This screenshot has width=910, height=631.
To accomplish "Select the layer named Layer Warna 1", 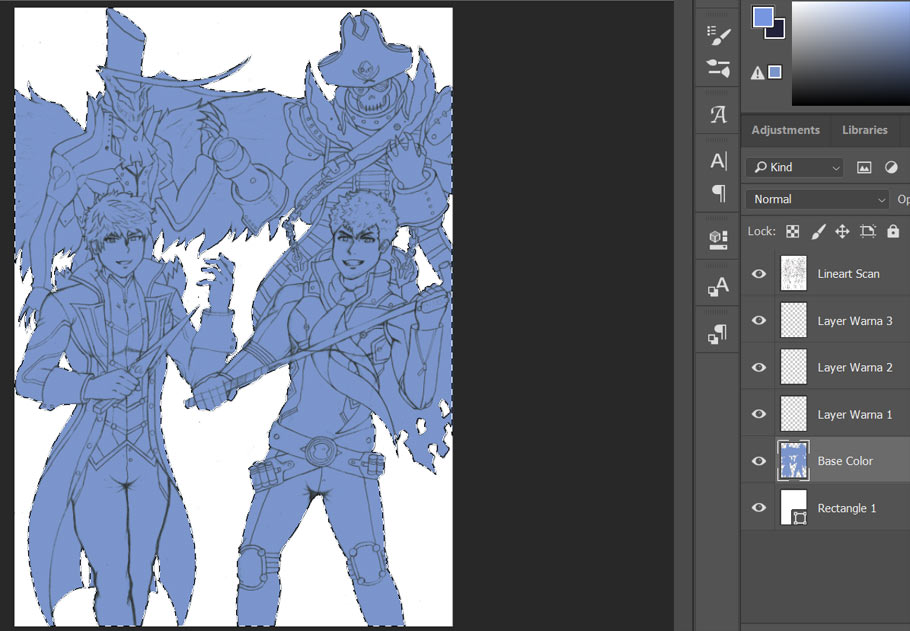I will 855,414.
